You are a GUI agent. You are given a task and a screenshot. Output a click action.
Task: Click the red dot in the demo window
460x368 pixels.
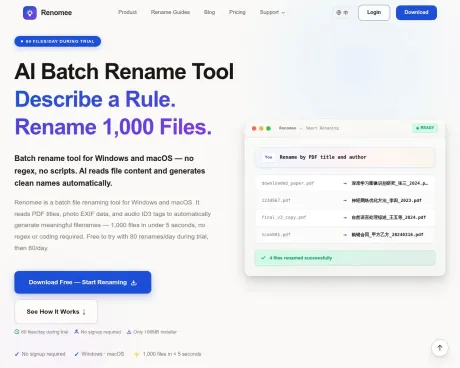pyautogui.click(x=254, y=128)
